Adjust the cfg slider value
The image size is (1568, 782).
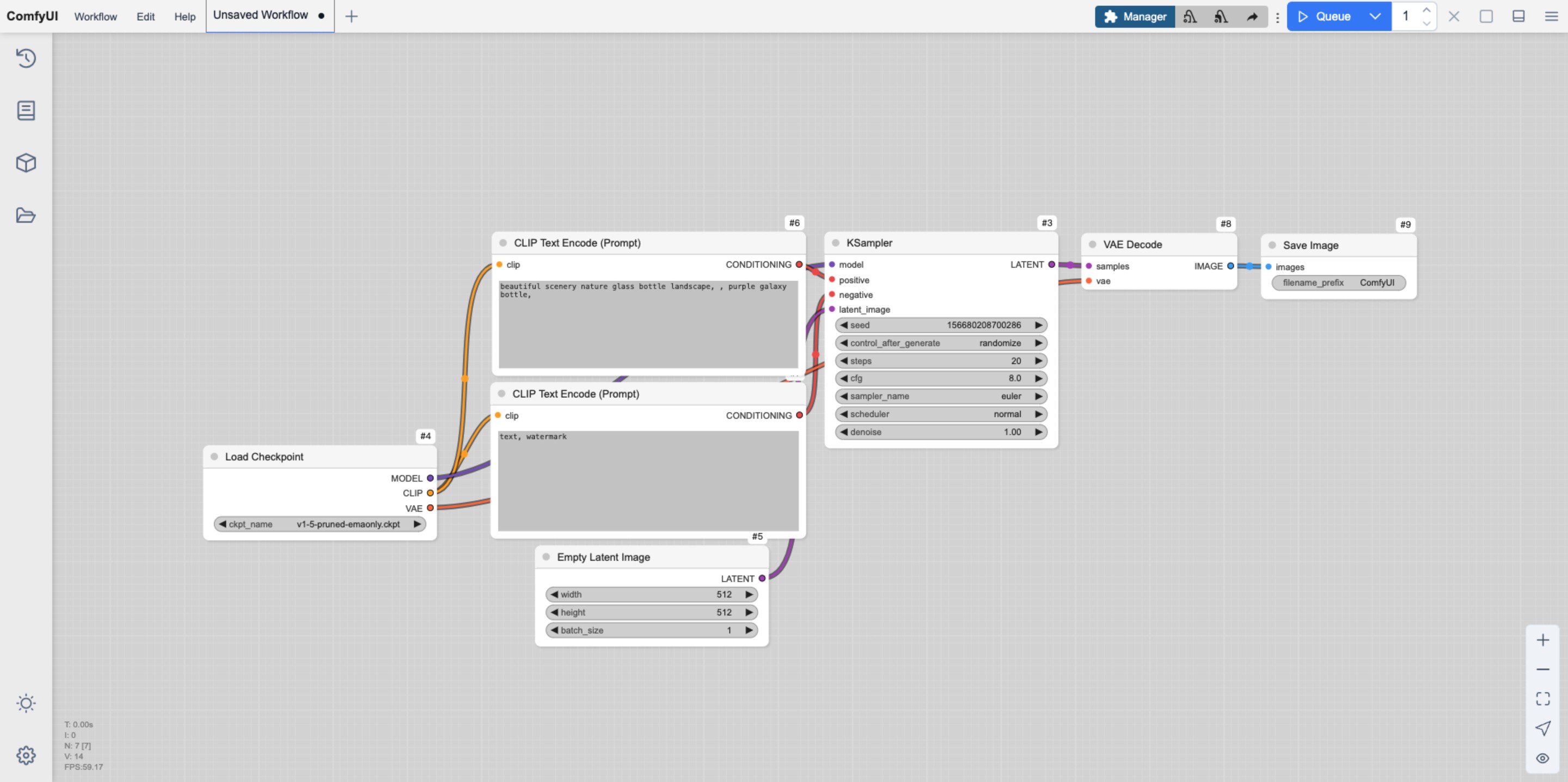[939, 378]
